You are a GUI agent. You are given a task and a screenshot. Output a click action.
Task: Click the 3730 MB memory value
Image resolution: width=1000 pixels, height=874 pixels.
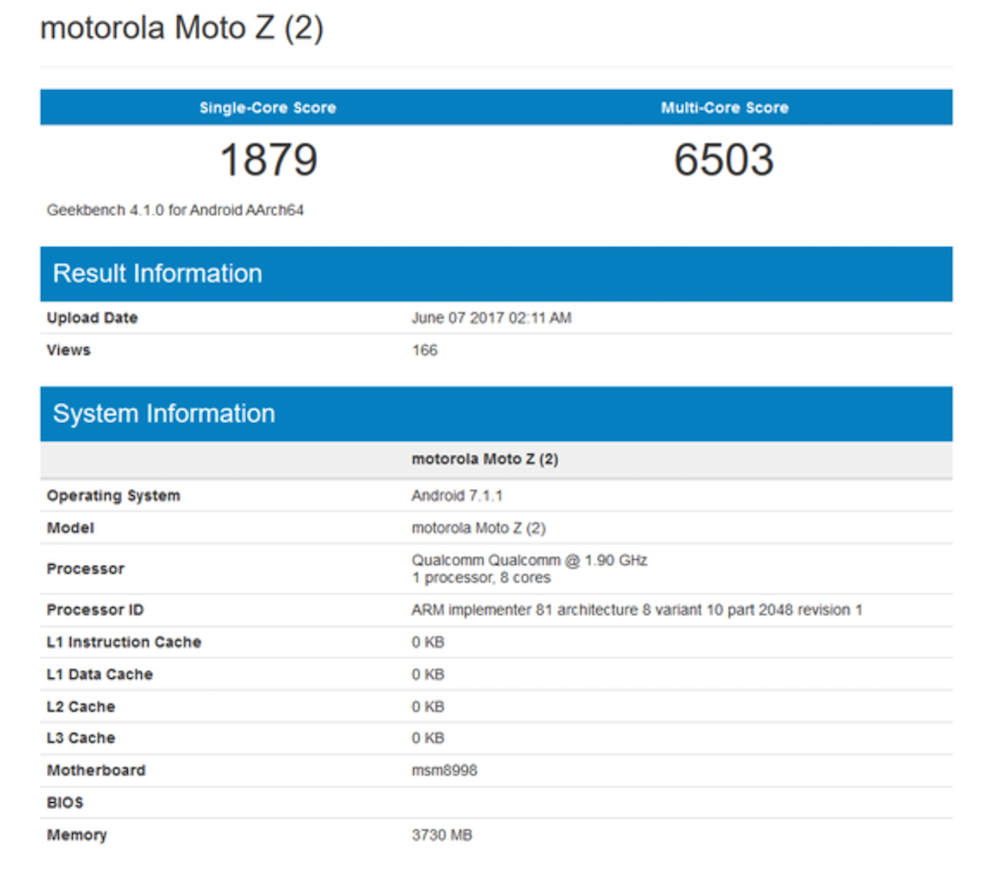tap(441, 835)
